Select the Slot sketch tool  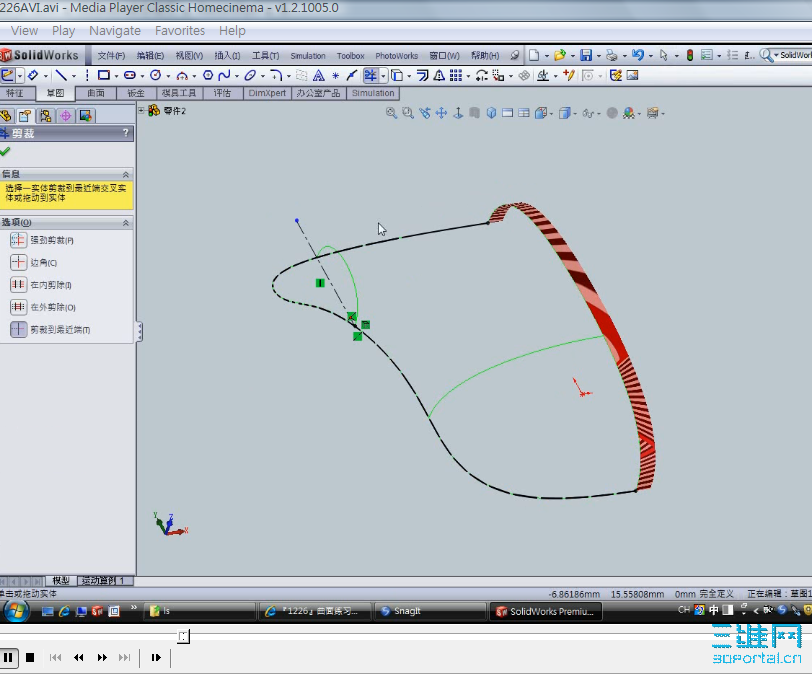pos(129,76)
